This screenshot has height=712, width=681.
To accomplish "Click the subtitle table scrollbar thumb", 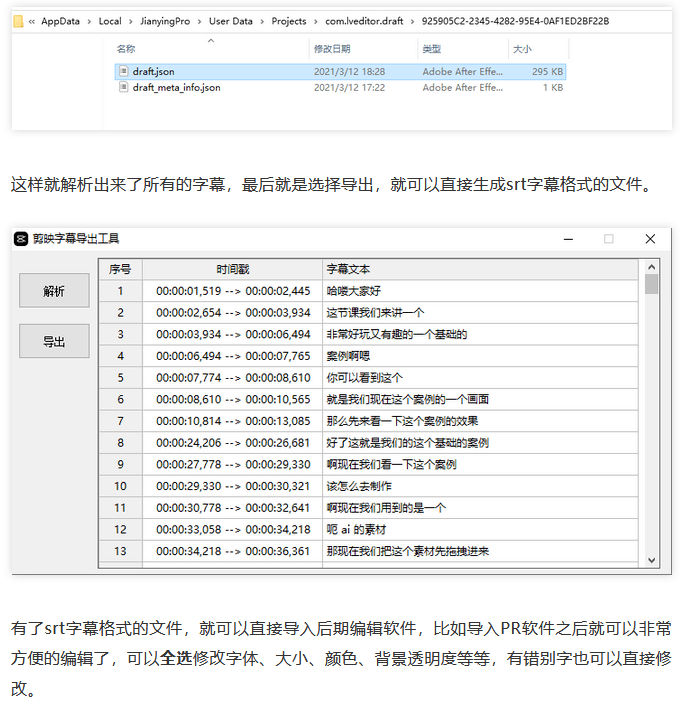I will 651,284.
